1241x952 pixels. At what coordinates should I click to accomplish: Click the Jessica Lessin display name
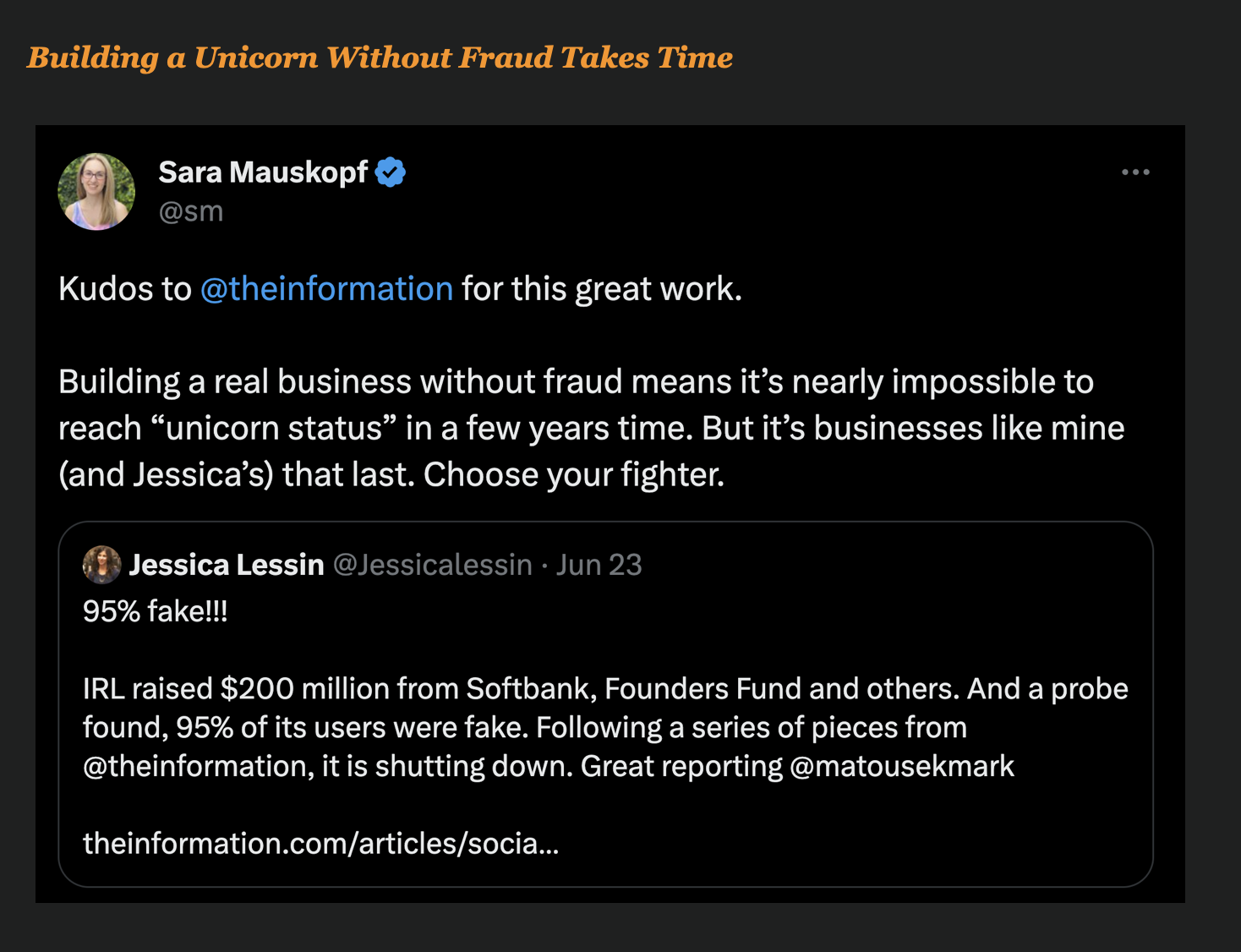click(227, 565)
